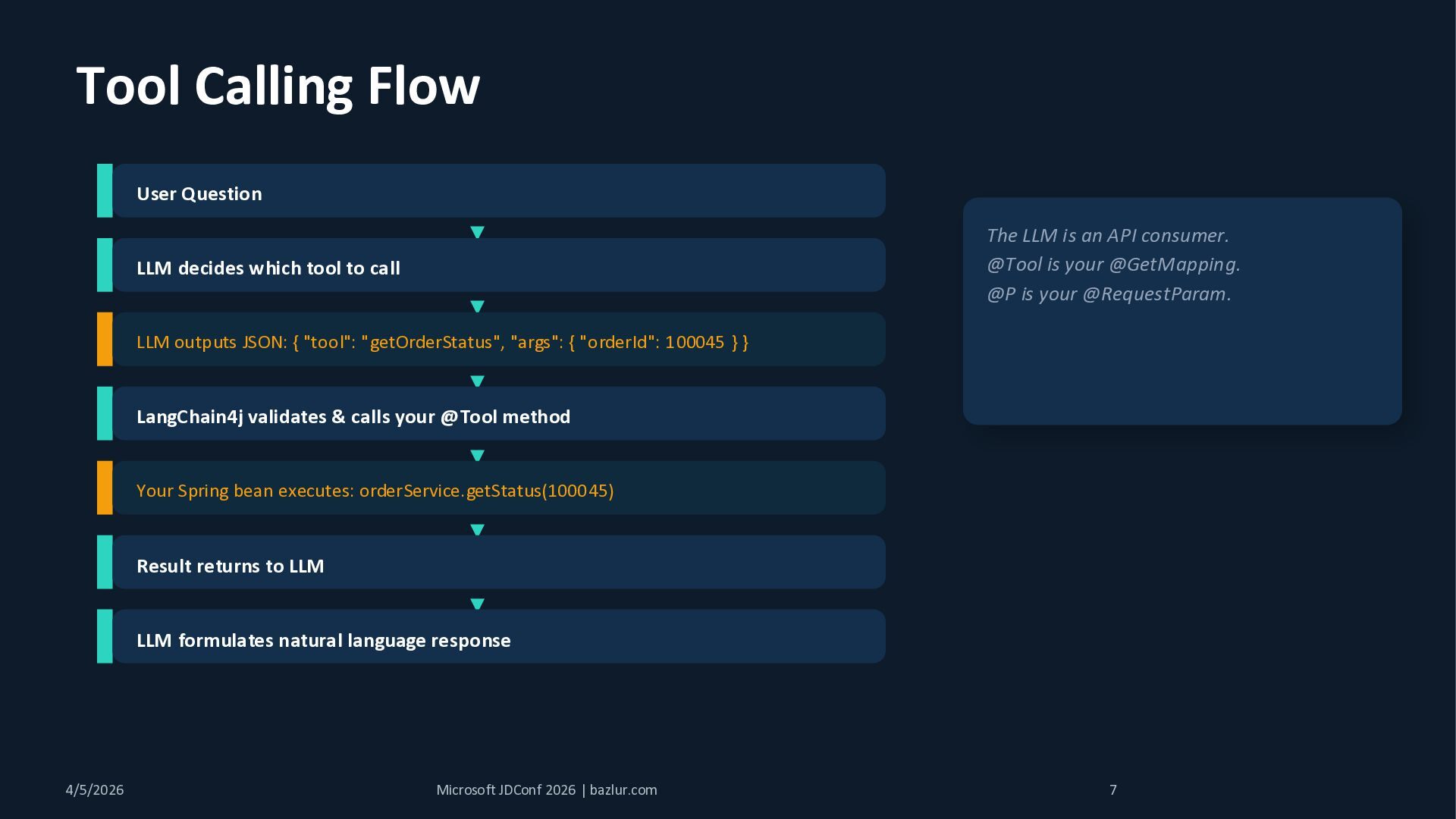Screen dimensions: 1456x819
Task: Click the arrow under 'LLM decides which tool to call'
Action: click(x=477, y=306)
